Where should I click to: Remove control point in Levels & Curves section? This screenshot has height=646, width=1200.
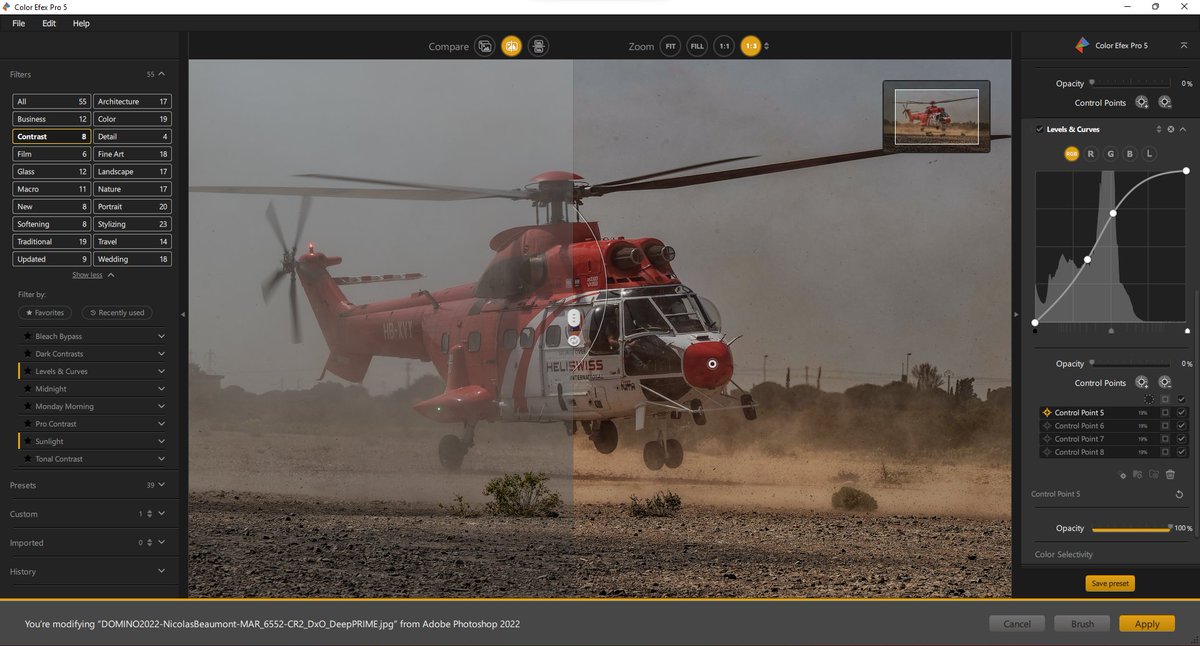(x=1165, y=382)
